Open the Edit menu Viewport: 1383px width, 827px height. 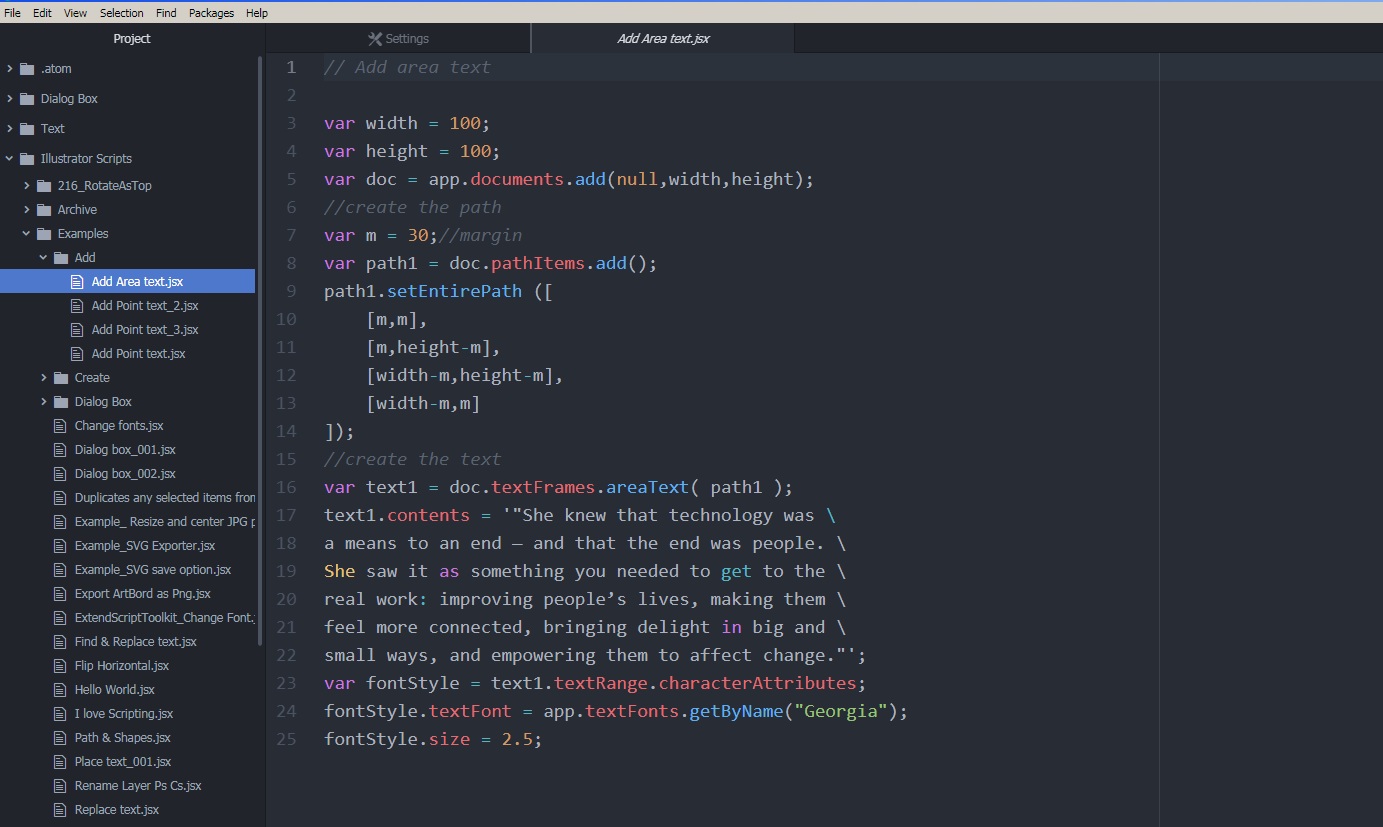coord(42,13)
